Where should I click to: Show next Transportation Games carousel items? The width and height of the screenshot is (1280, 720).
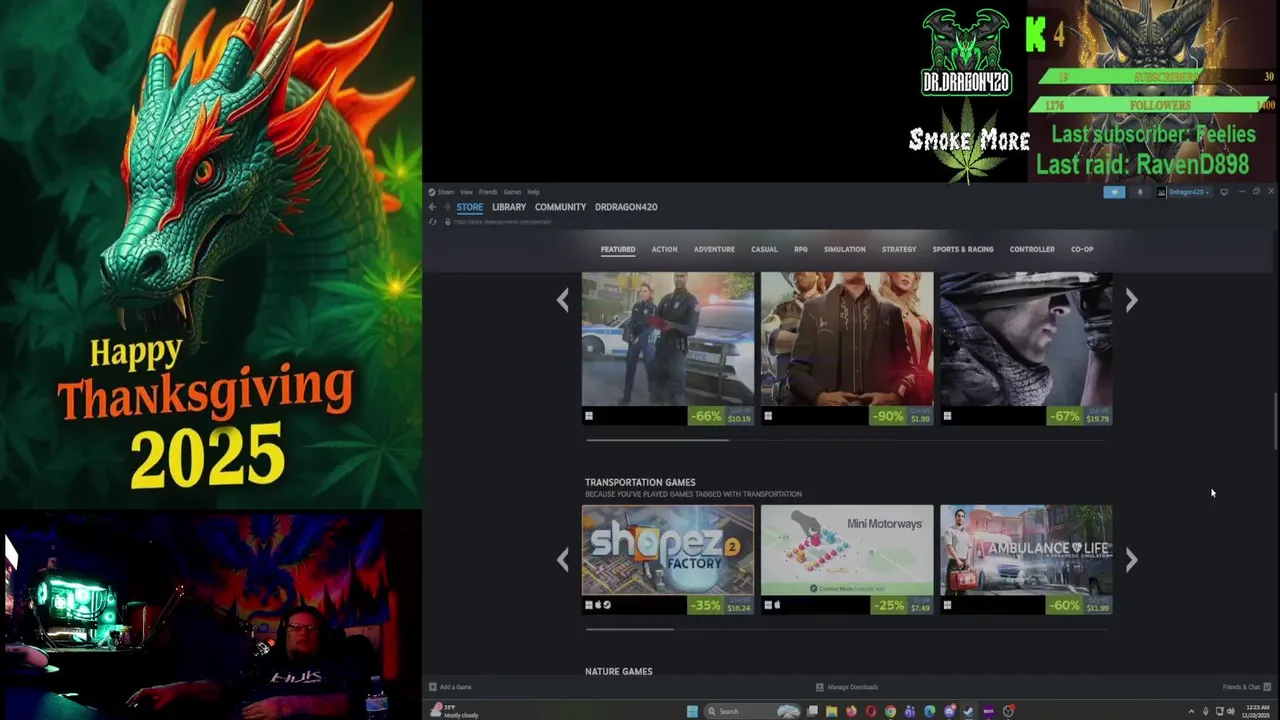tap(1131, 560)
